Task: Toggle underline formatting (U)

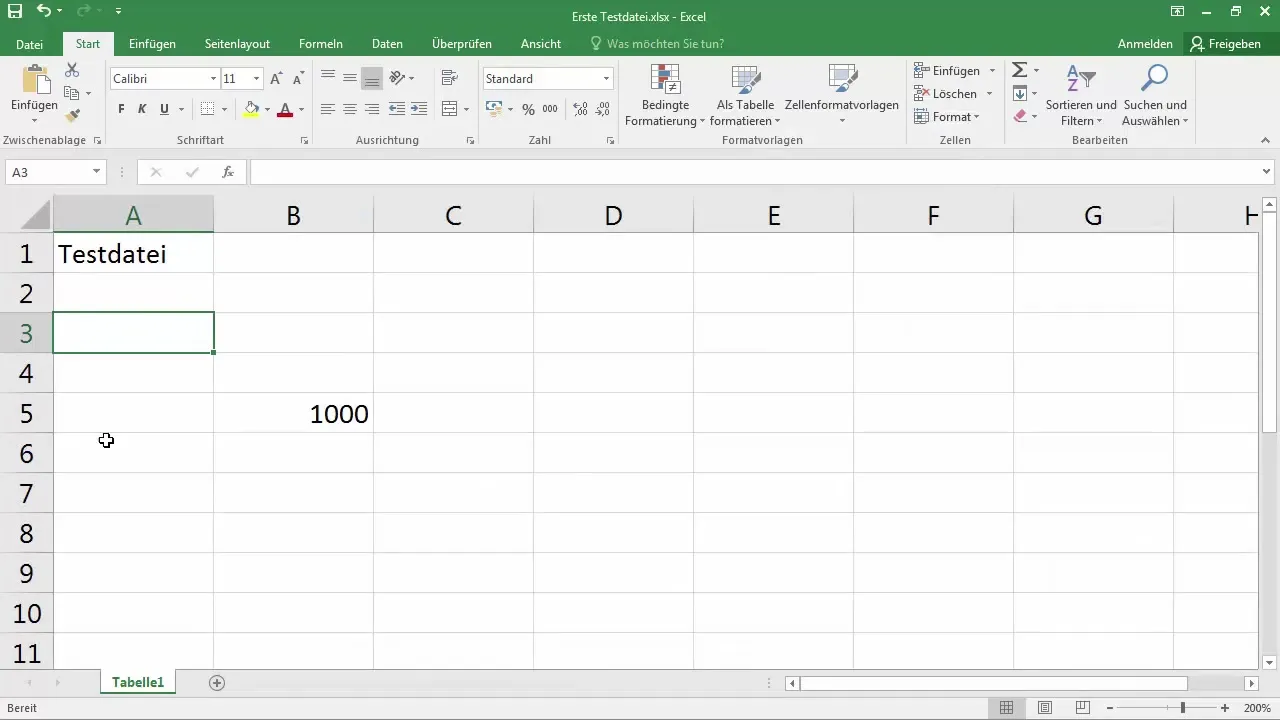Action: tap(164, 109)
